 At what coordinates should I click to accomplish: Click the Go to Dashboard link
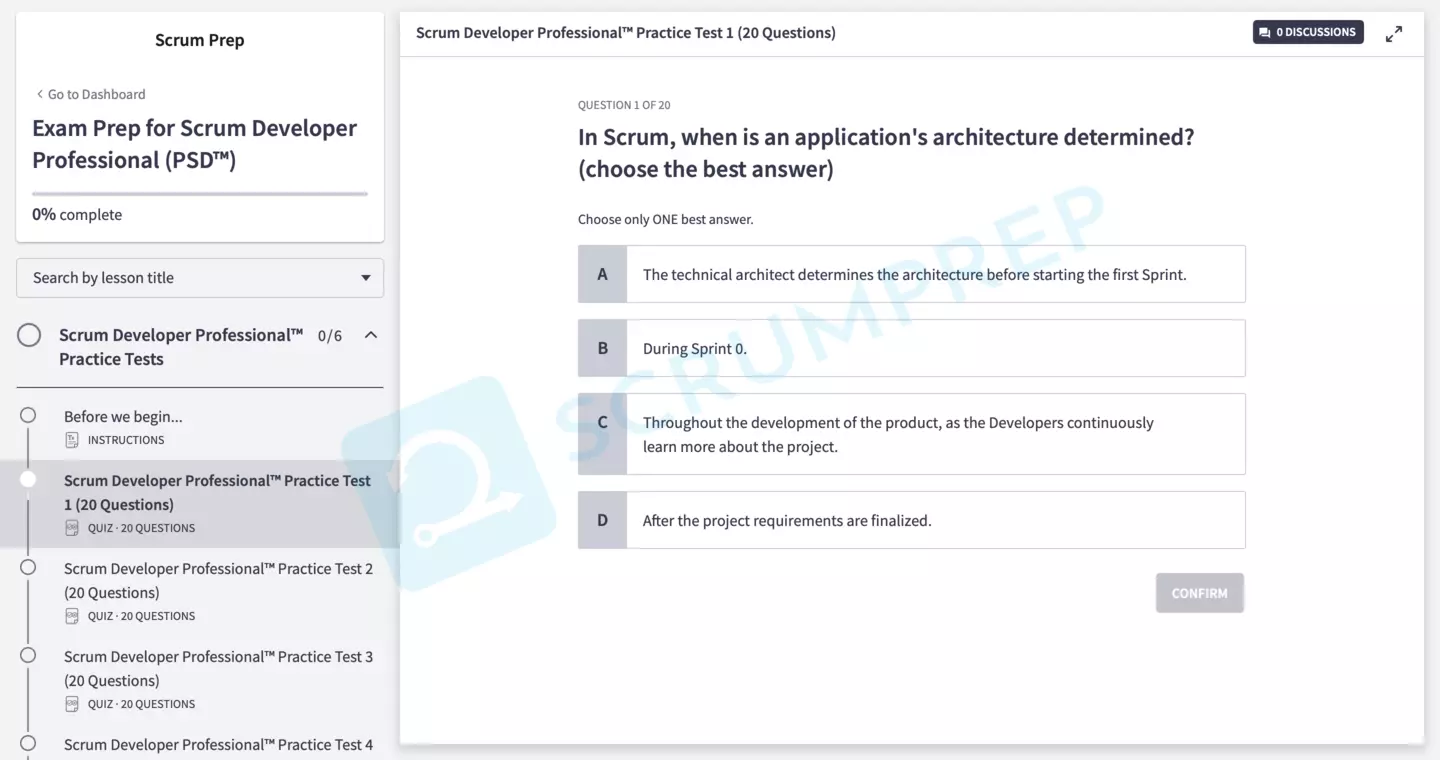[90, 94]
